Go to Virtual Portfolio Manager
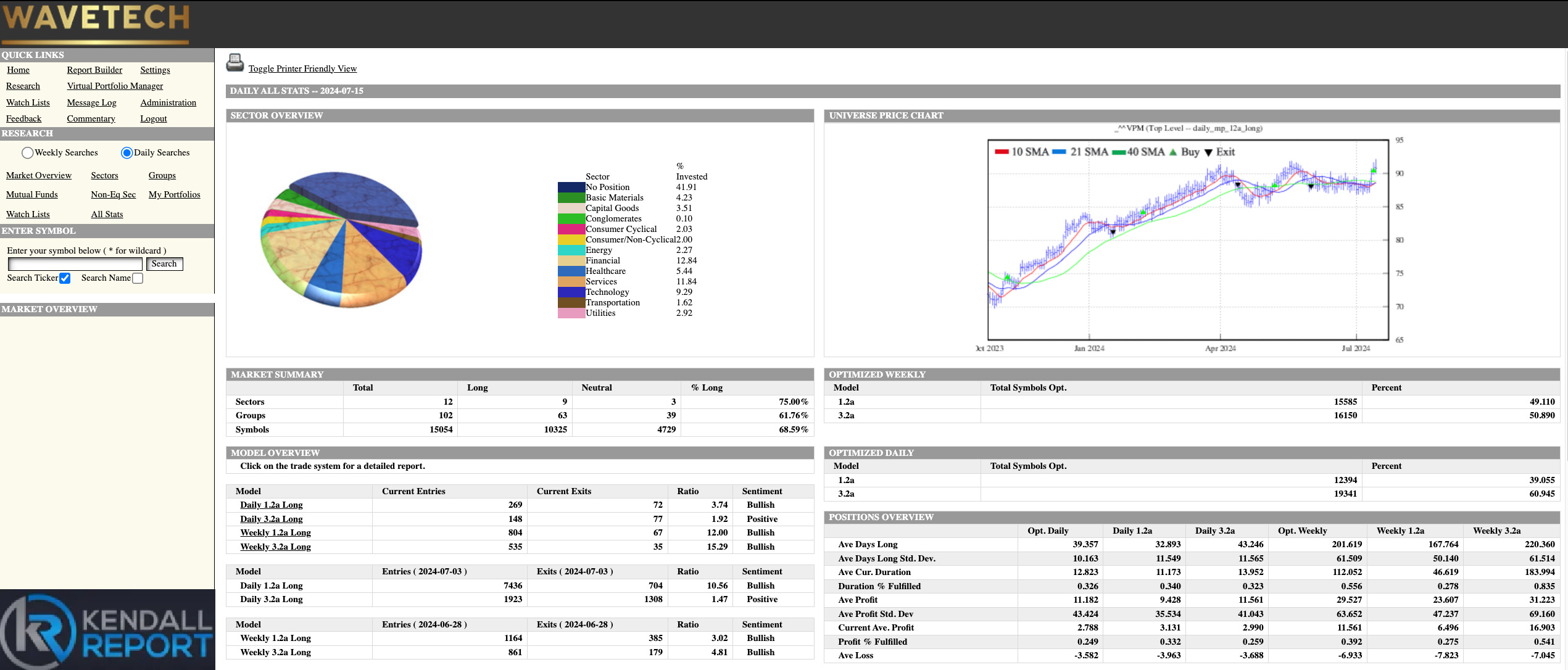Viewport: 1568px width, 670px height. (x=115, y=86)
